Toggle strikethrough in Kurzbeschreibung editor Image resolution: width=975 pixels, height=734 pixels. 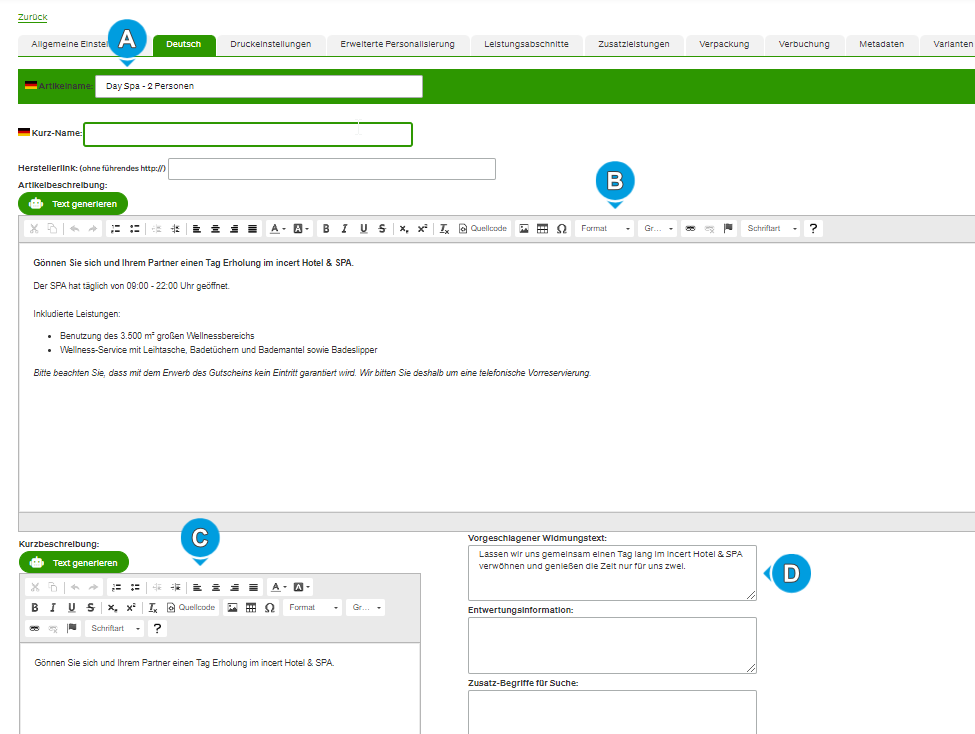pos(91,608)
